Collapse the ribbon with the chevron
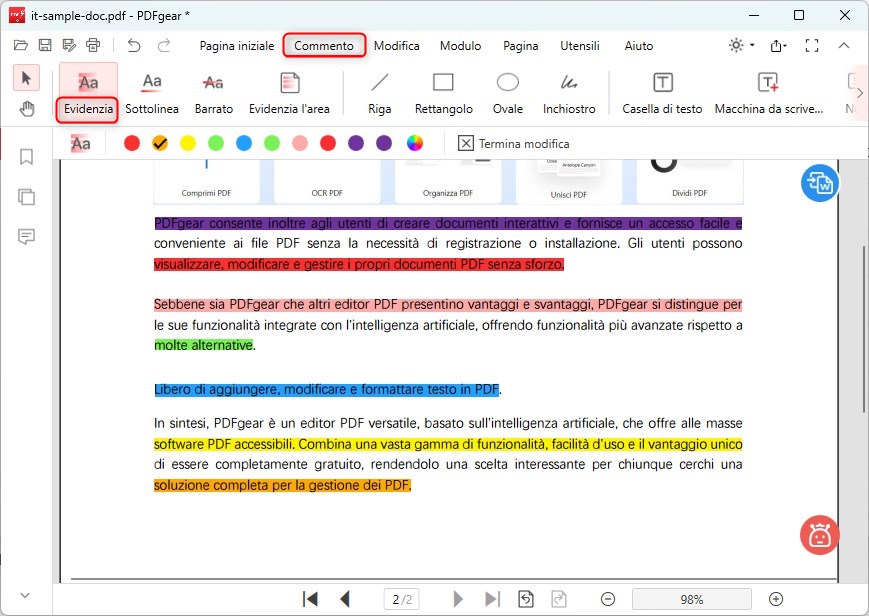This screenshot has height=616, width=869. [x=846, y=45]
